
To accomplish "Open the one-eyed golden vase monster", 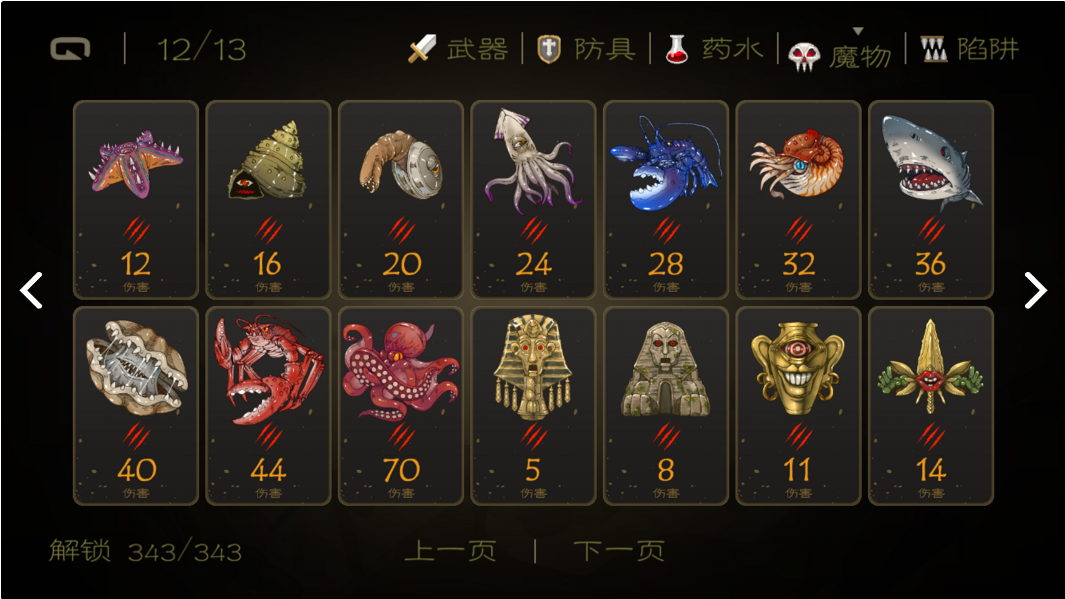I will (x=798, y=405).
